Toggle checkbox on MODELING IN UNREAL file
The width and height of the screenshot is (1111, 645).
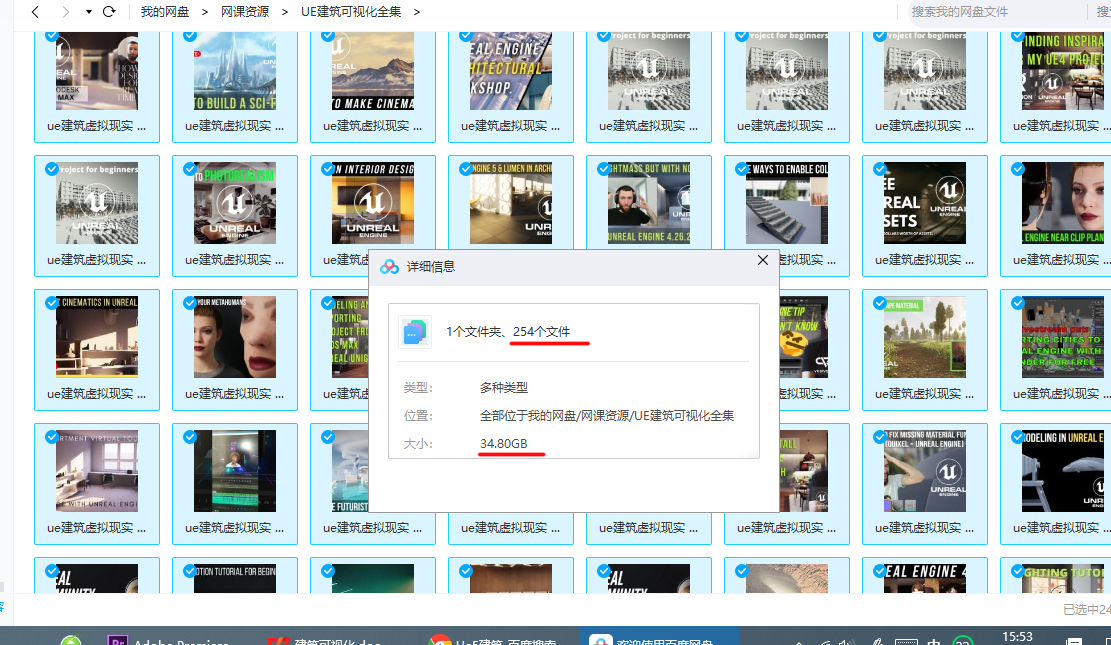click(x=1017, y=437)
